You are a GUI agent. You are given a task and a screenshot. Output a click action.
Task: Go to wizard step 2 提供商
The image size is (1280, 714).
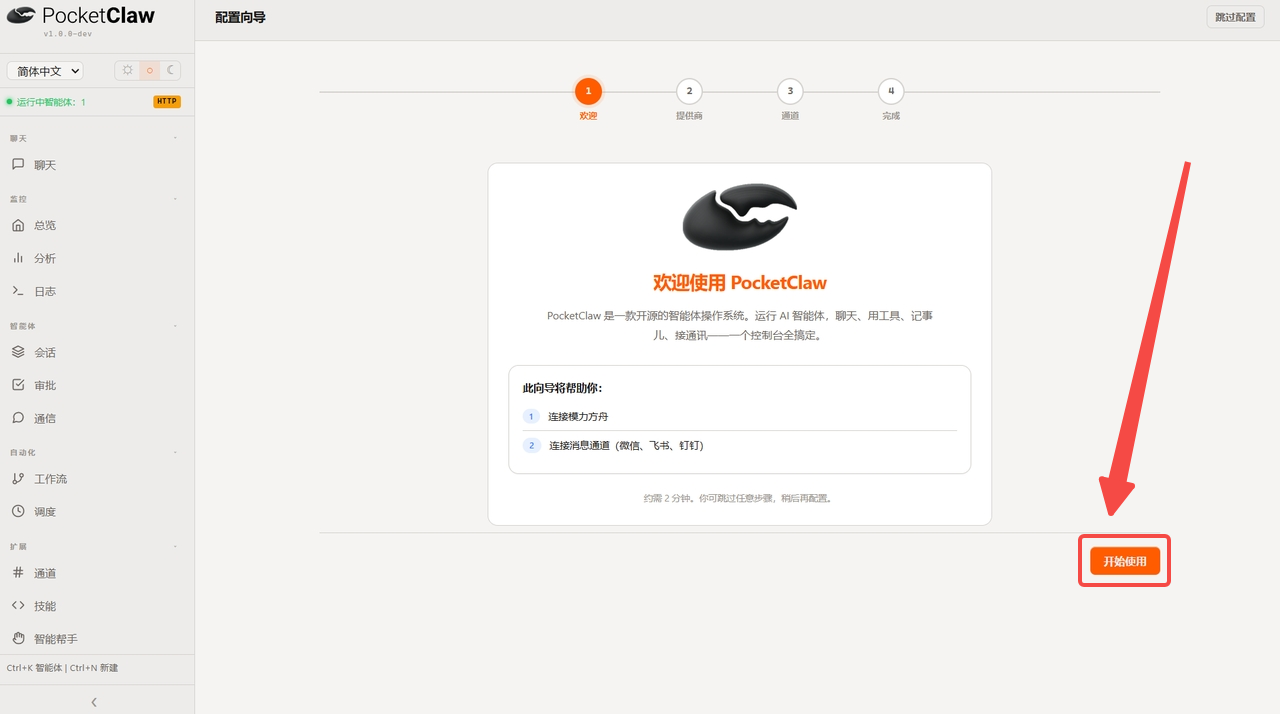(x=689, y=91)
